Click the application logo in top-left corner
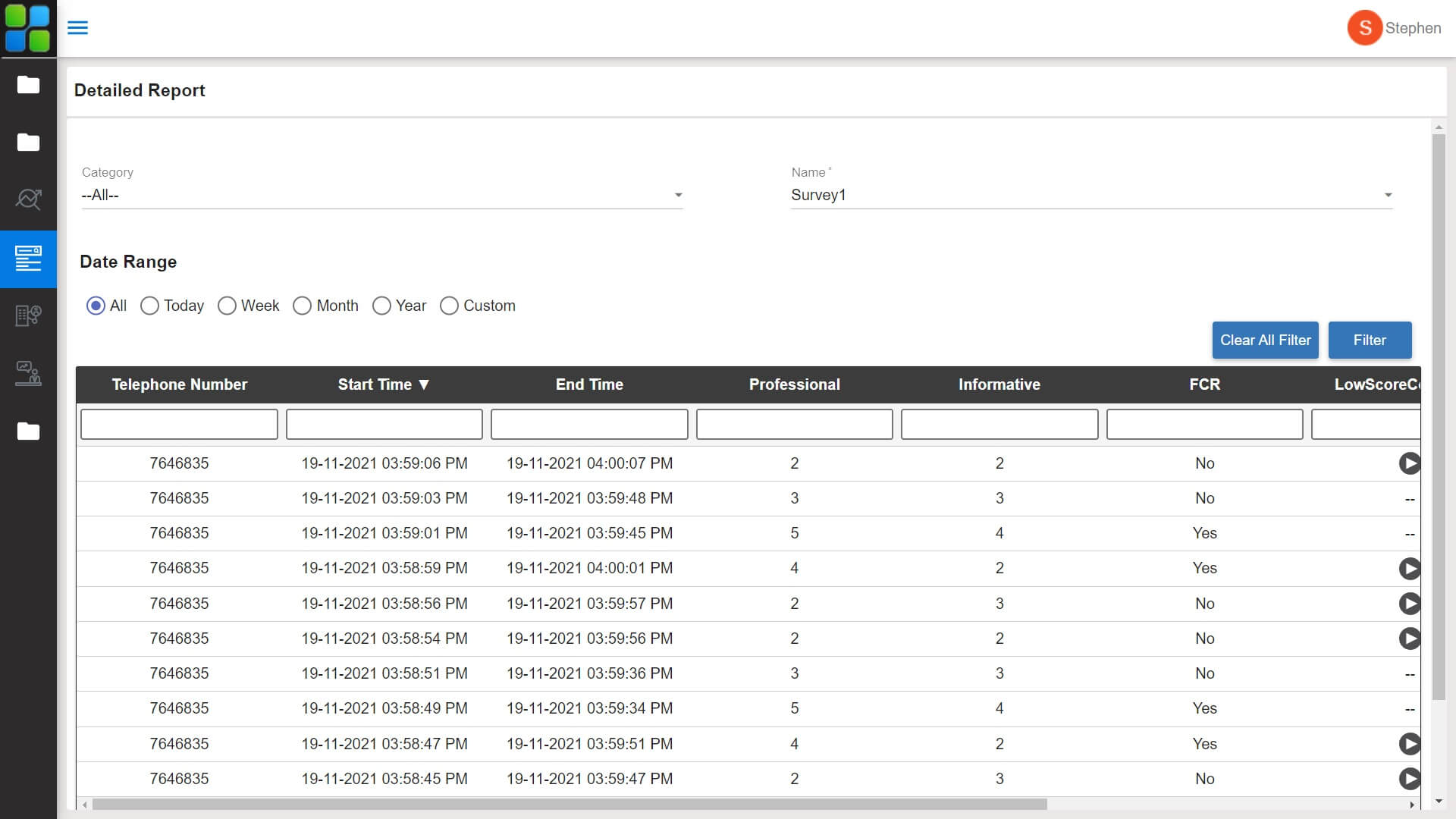 click(x=28, y=28)
